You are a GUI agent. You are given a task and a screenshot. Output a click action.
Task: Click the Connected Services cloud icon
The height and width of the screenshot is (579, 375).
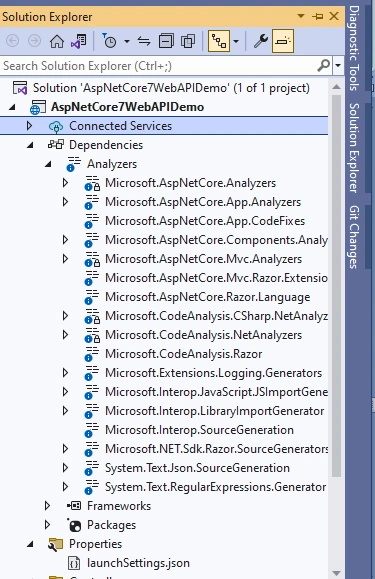pyautogui.click(x=56, y=127)
